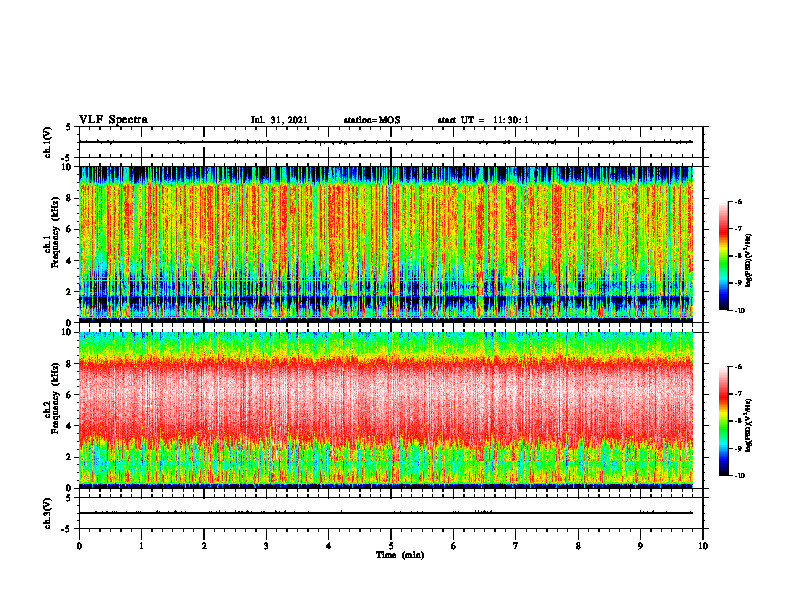Click the log(PSD) label beside ch.2 colorbar

(x=749, y=425)
